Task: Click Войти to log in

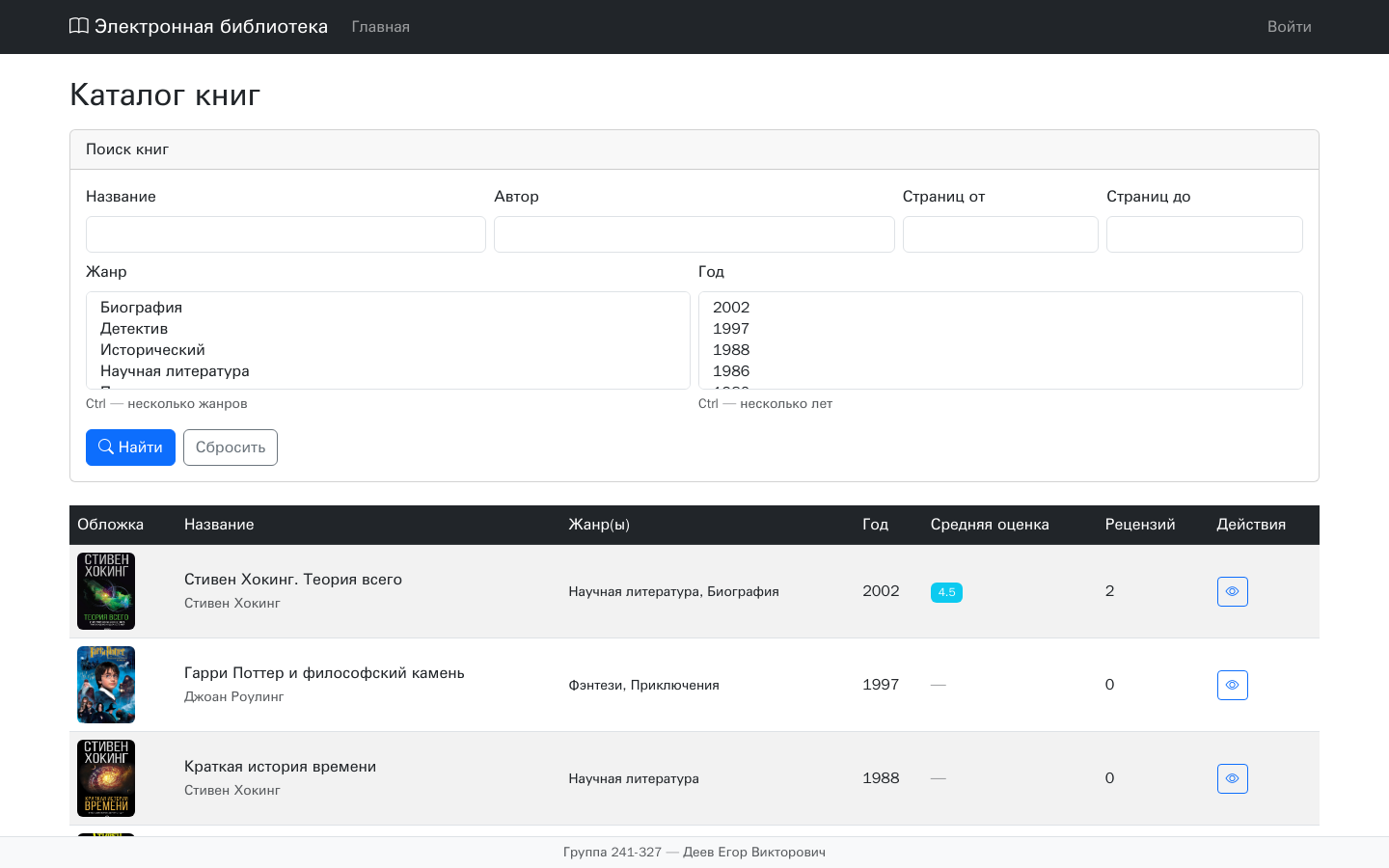Action: click(1289, 27)
